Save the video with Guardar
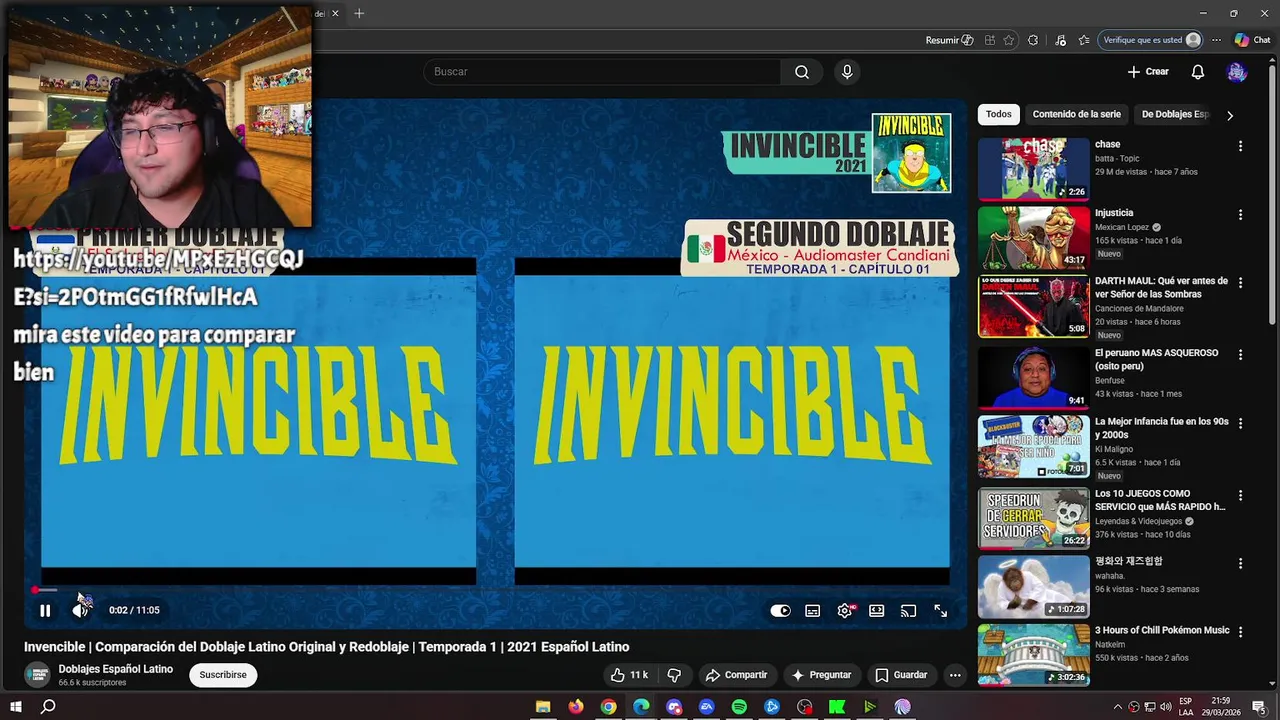 point(901,675)
